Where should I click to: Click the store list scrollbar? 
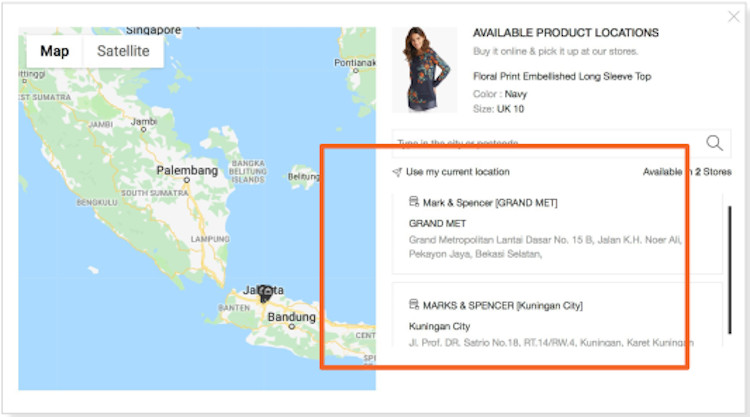coord(729,270)
